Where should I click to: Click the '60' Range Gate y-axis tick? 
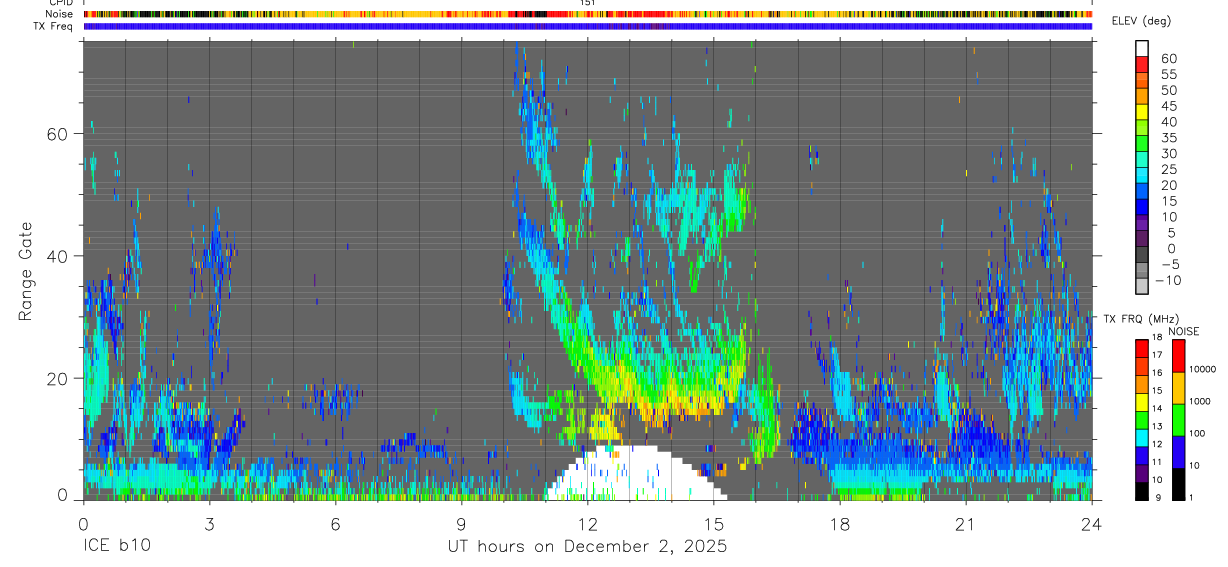coord(59,134)
